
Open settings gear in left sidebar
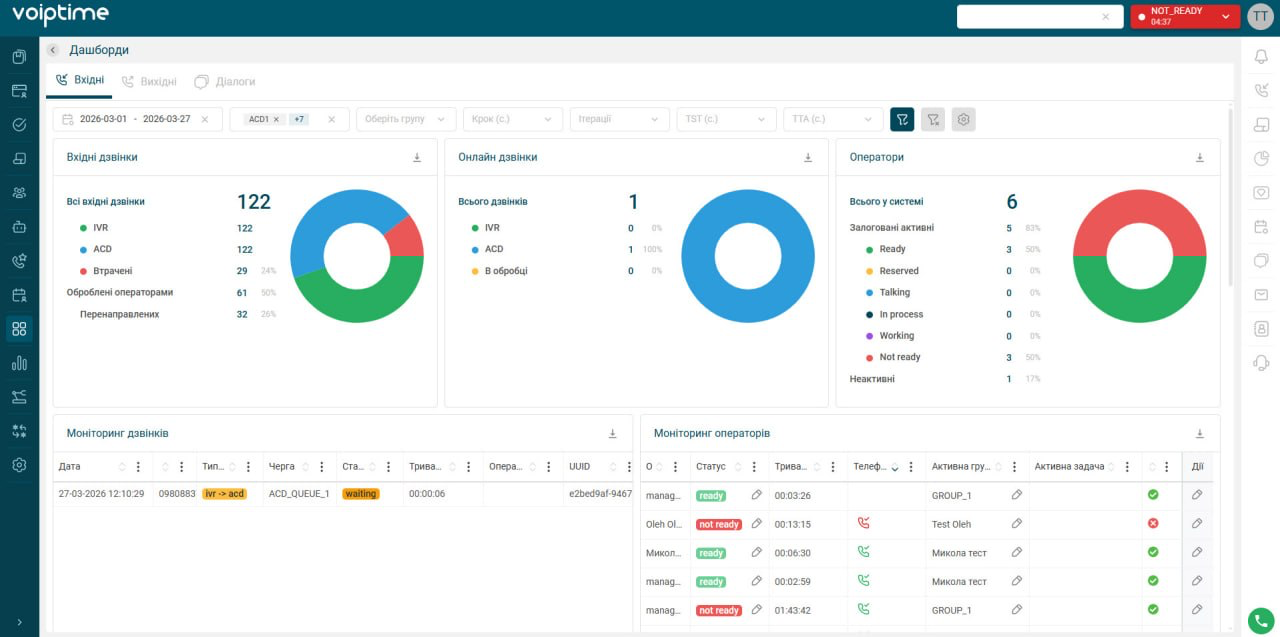(x=19, y=465)
